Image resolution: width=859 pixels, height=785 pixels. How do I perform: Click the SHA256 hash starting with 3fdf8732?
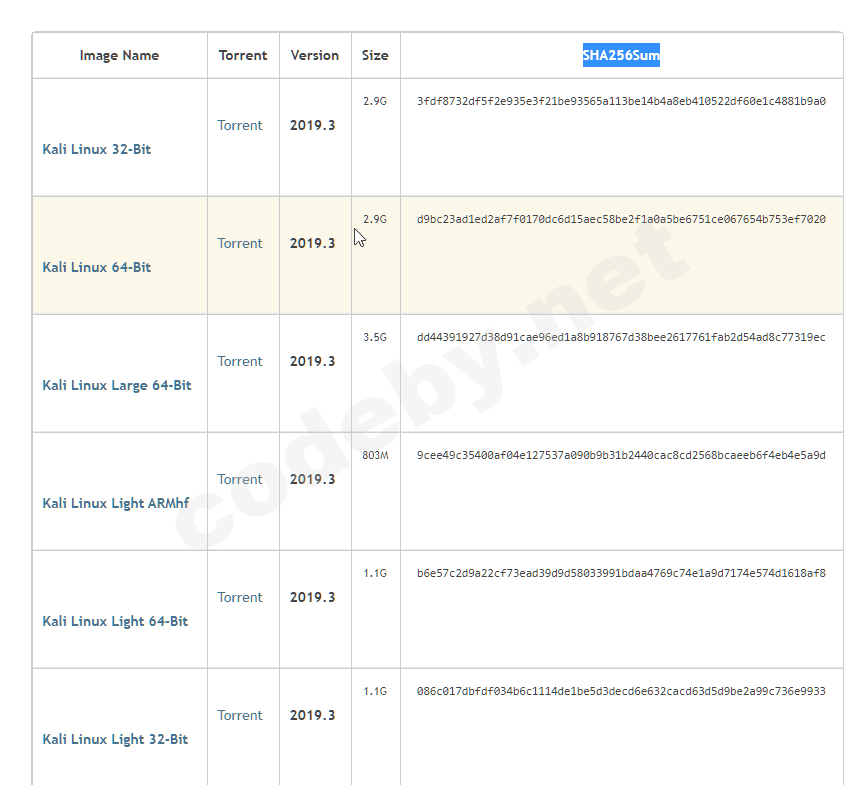[621, 101]
